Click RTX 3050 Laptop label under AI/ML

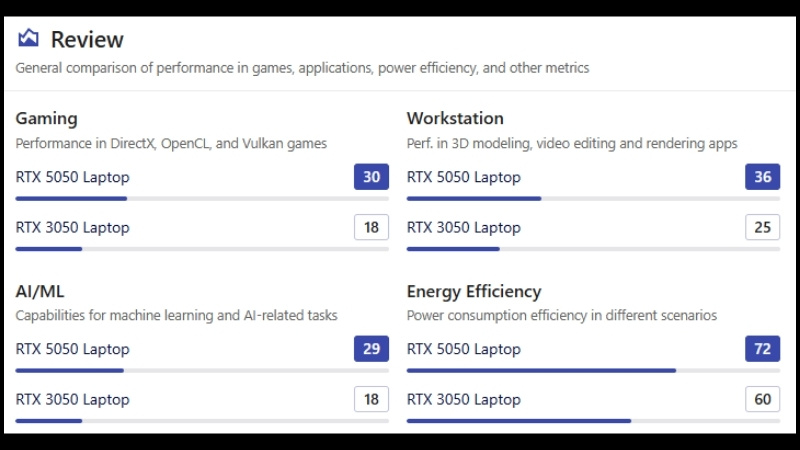coord(72,399)
